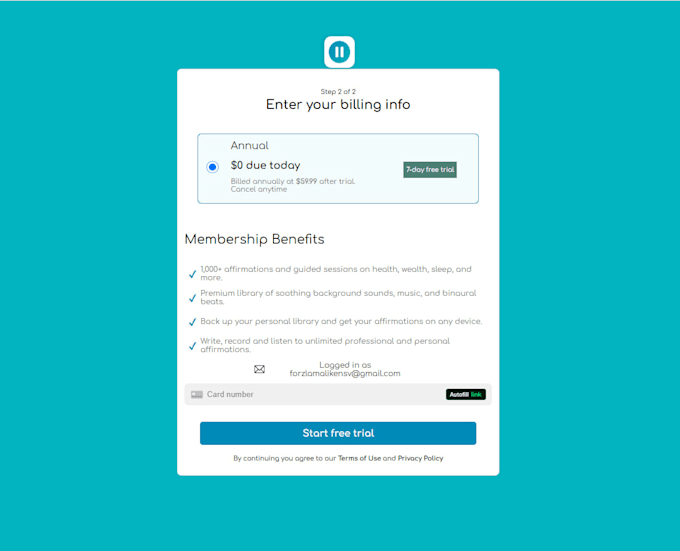Click checkmark next to Premium library benefit
The height and width of the screenshot is (551, 680).
coord(193,298)
